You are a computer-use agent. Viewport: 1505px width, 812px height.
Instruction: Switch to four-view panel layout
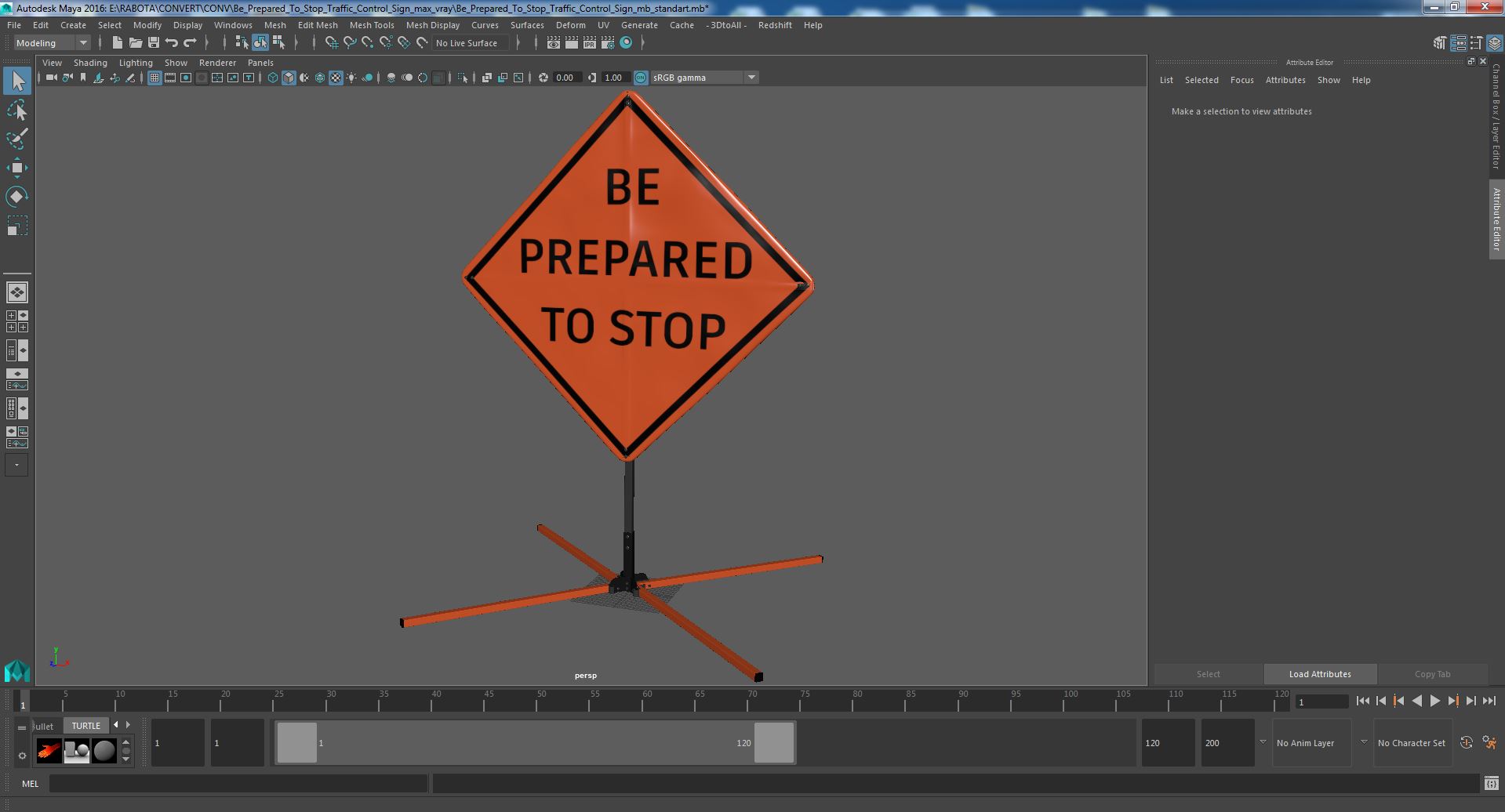tap(16, 321)
